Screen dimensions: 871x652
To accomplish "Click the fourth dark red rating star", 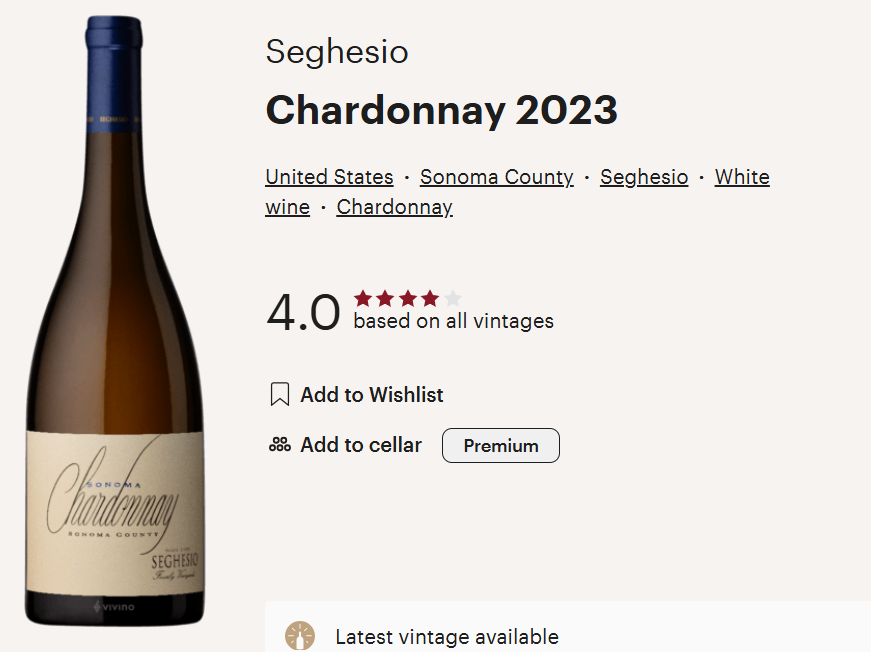I will [x=429, y=297].
